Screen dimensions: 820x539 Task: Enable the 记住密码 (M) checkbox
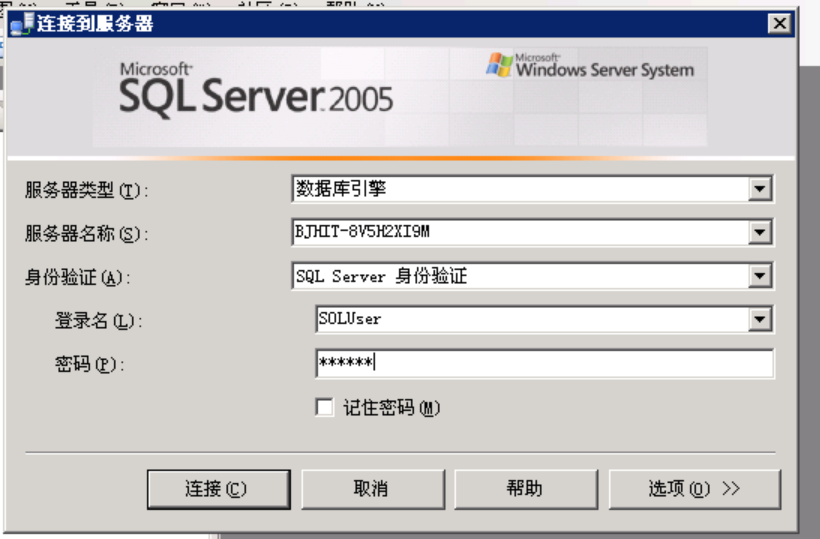[325, 407]
